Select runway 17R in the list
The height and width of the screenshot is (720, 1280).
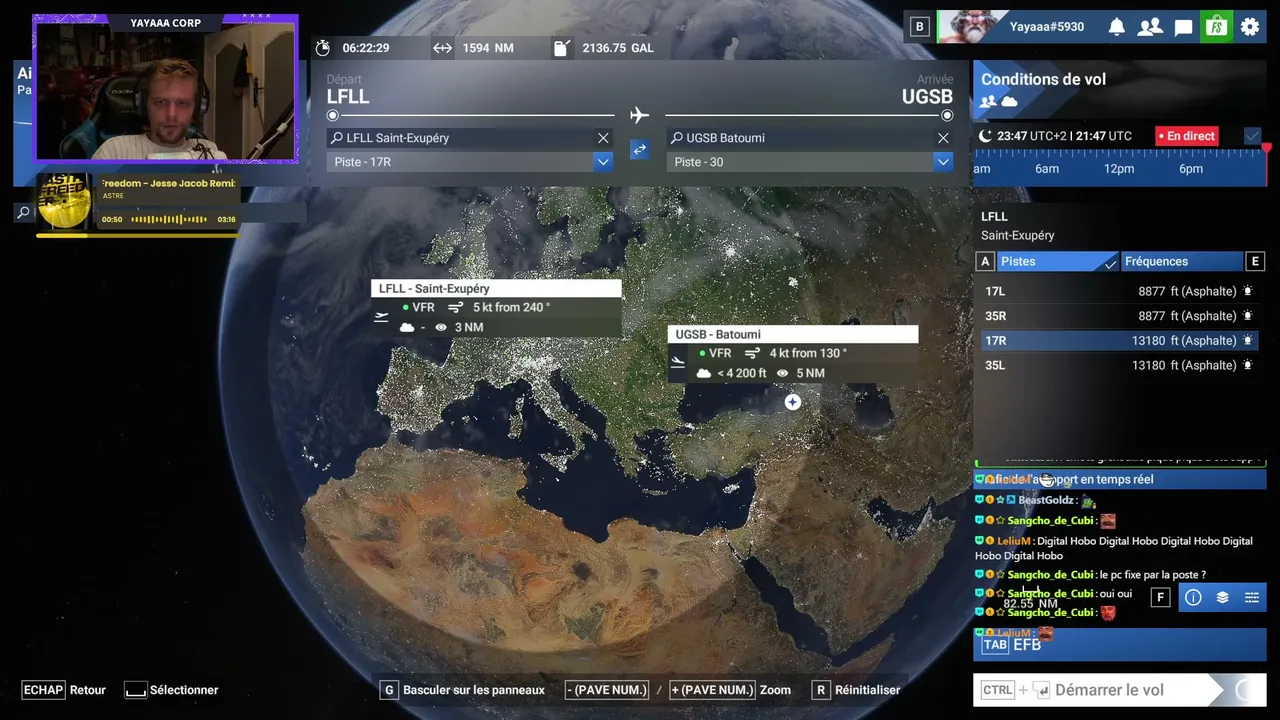click(x=1119, y=340)
